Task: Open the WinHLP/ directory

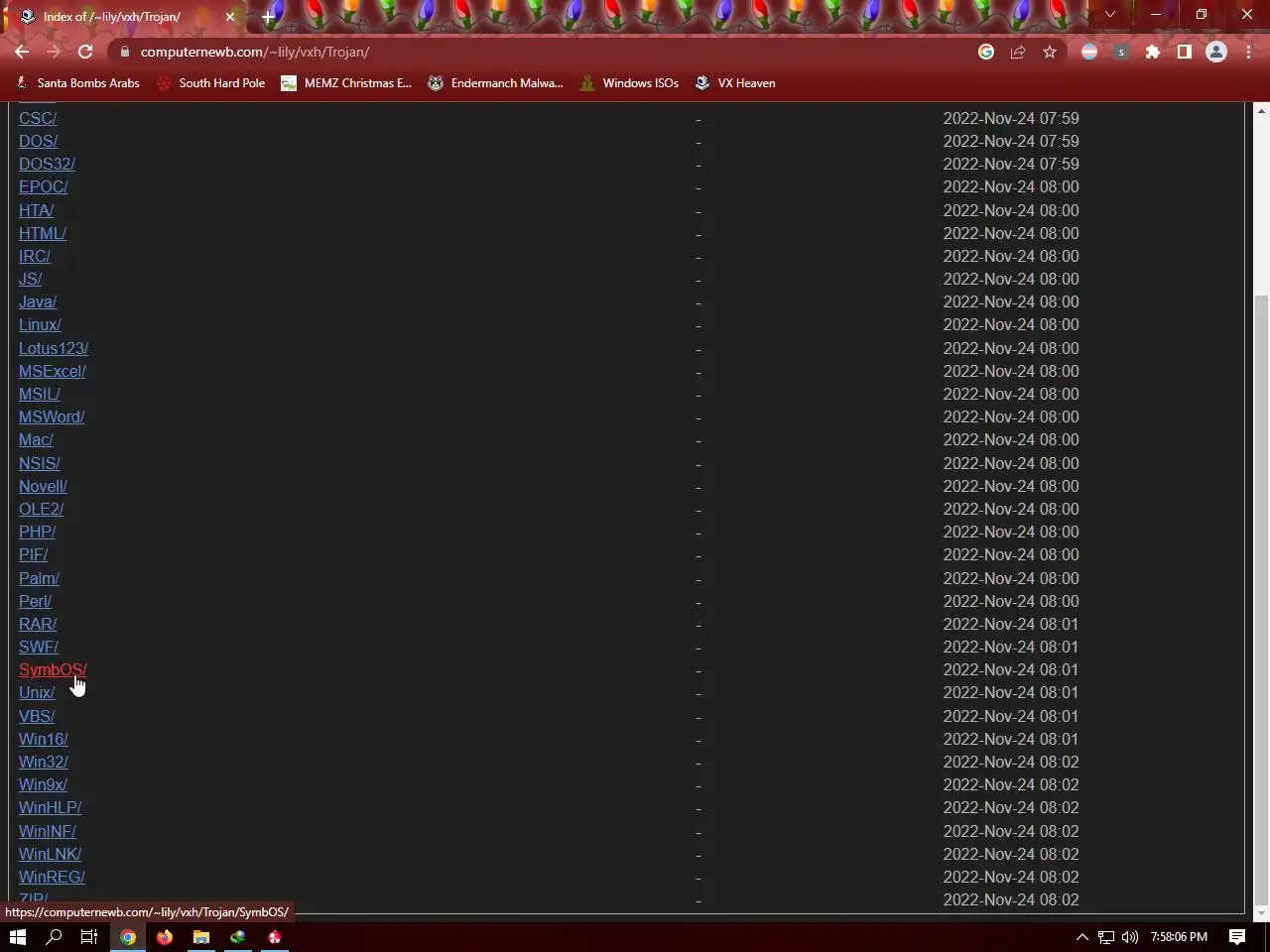Action: [51, 807]
